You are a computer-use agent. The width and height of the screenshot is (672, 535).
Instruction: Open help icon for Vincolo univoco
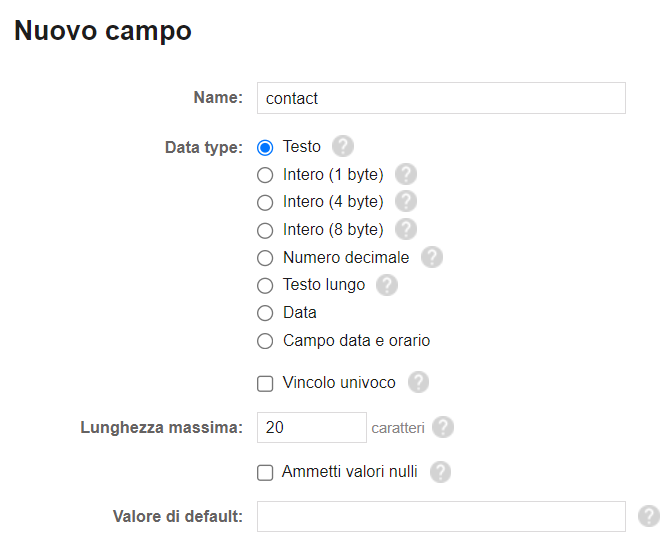tap(418, 382)
